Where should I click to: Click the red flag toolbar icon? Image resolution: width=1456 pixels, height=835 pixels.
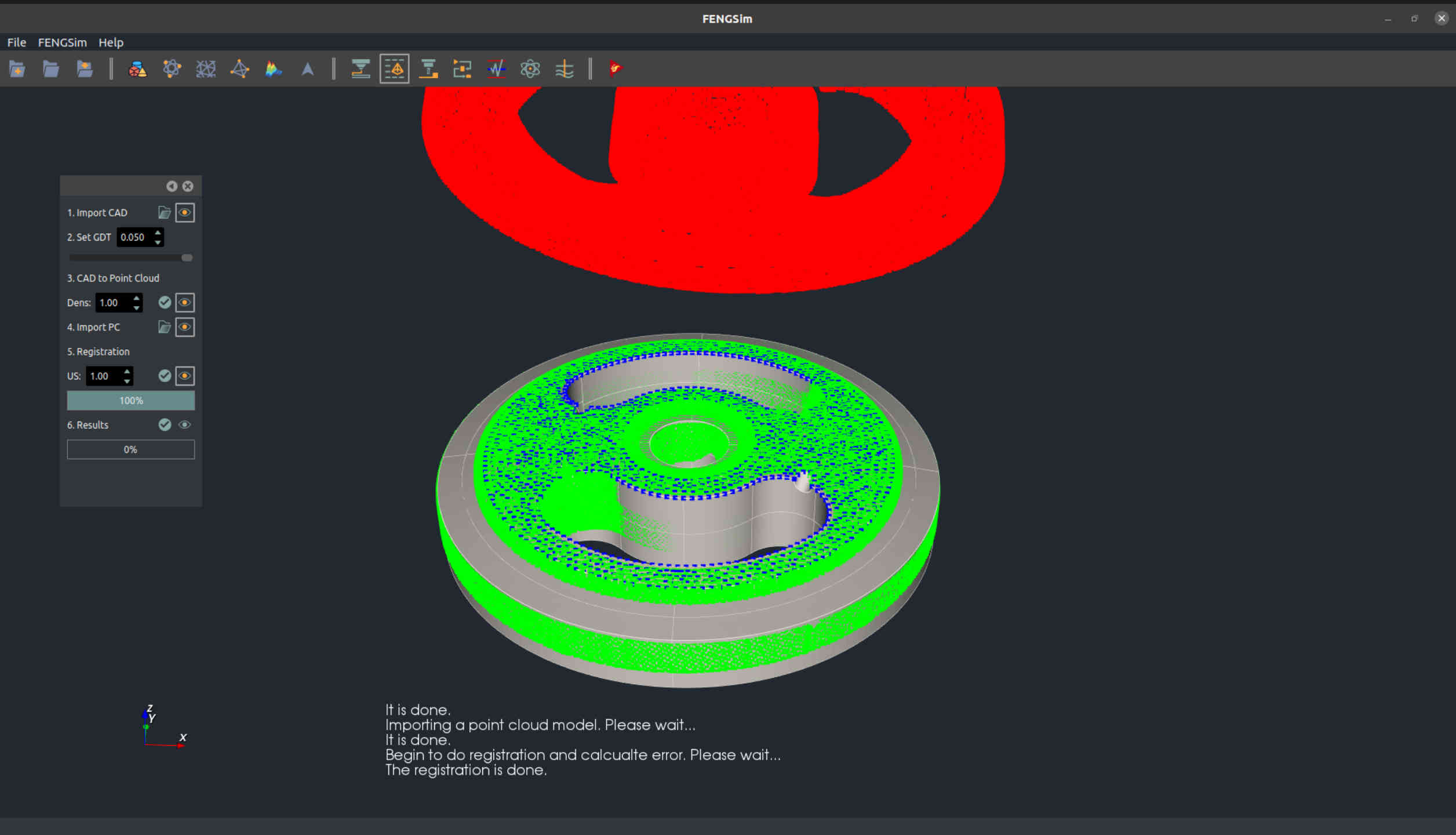point(615,69)
